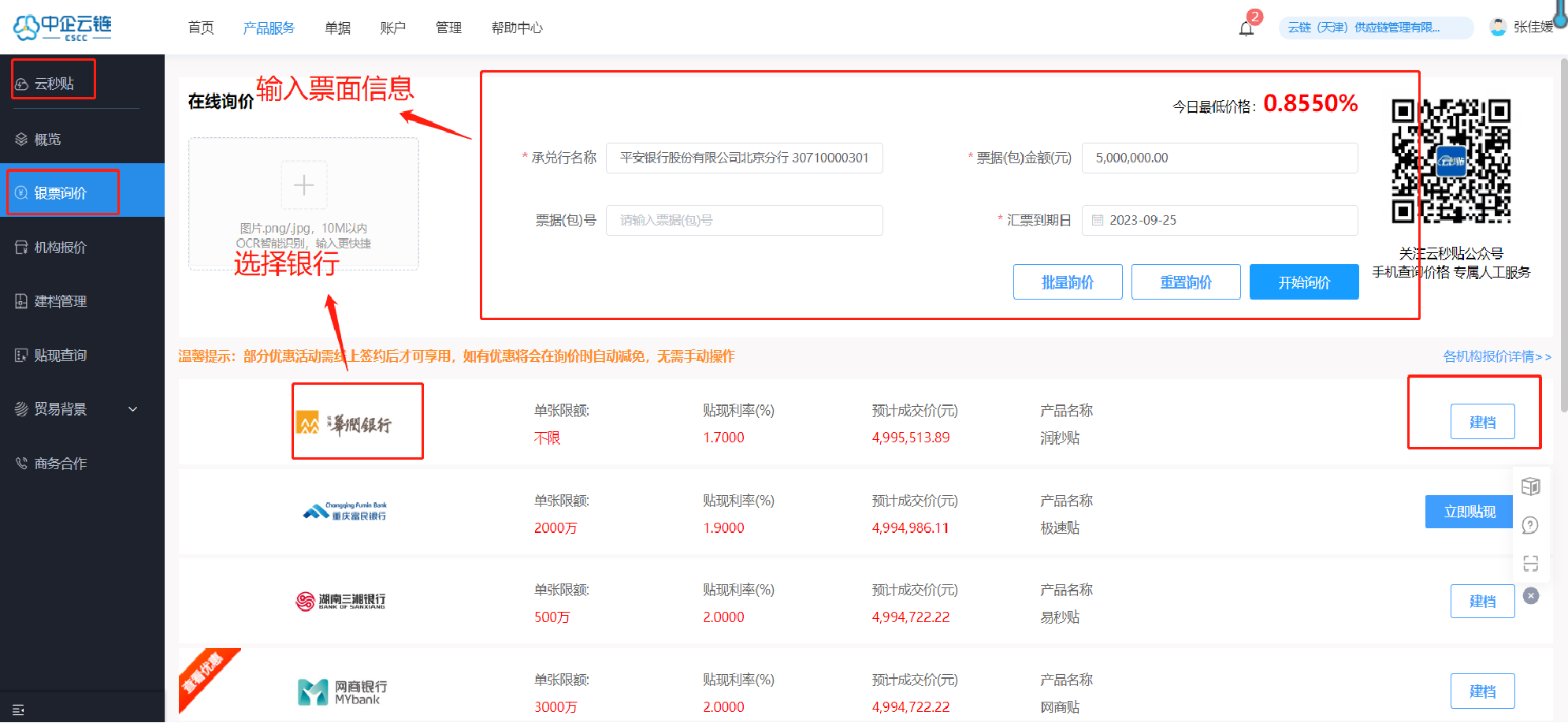Click the 各机构报价详情 link
Viewport: 1568px width, 723px height.
1496,356
